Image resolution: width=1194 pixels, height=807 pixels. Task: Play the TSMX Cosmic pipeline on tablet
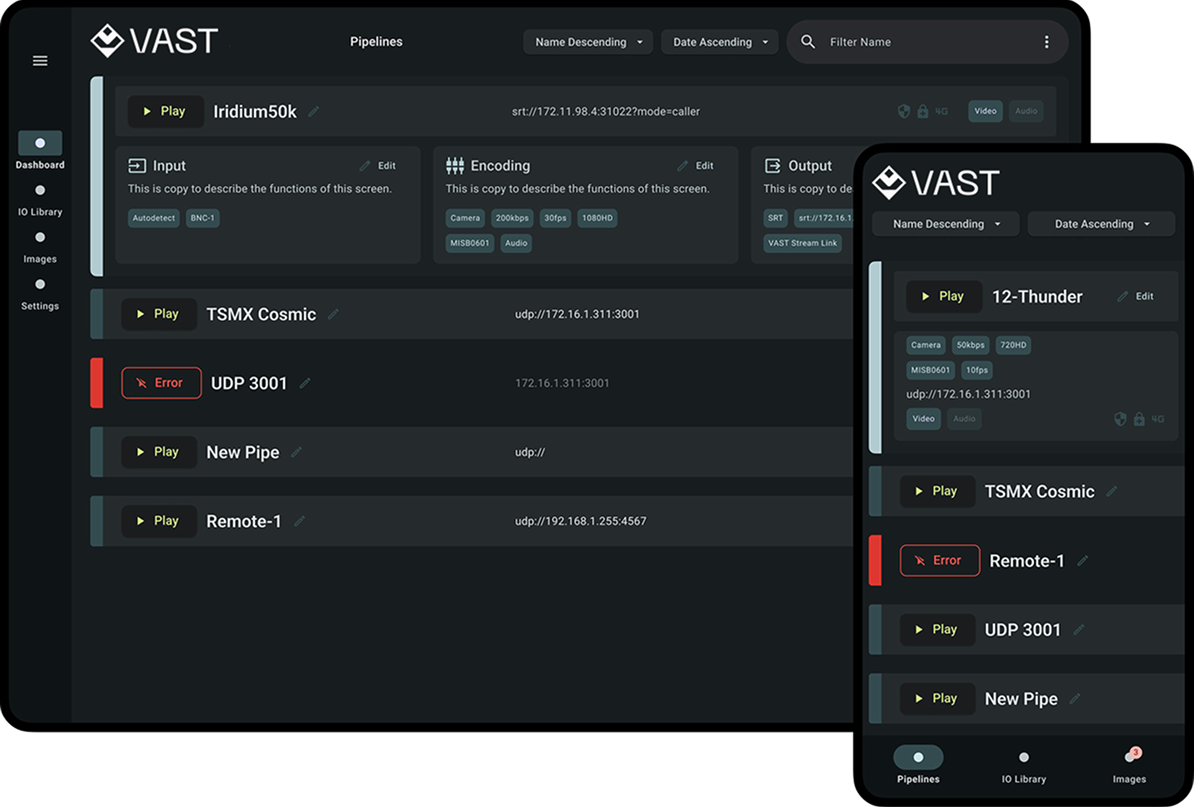(158, 314)
